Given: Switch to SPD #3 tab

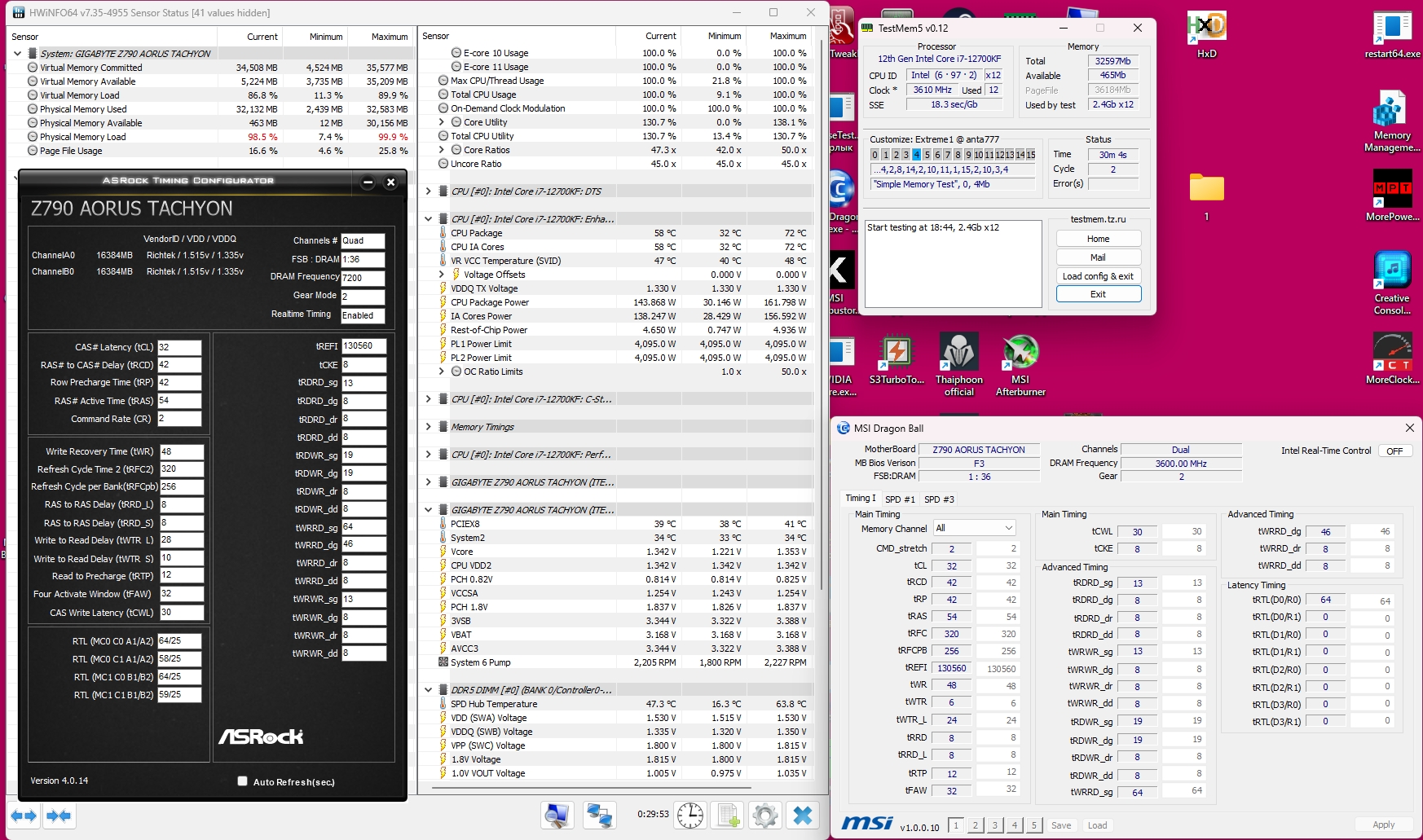Looking at the screenshot, I should point(939,499).
